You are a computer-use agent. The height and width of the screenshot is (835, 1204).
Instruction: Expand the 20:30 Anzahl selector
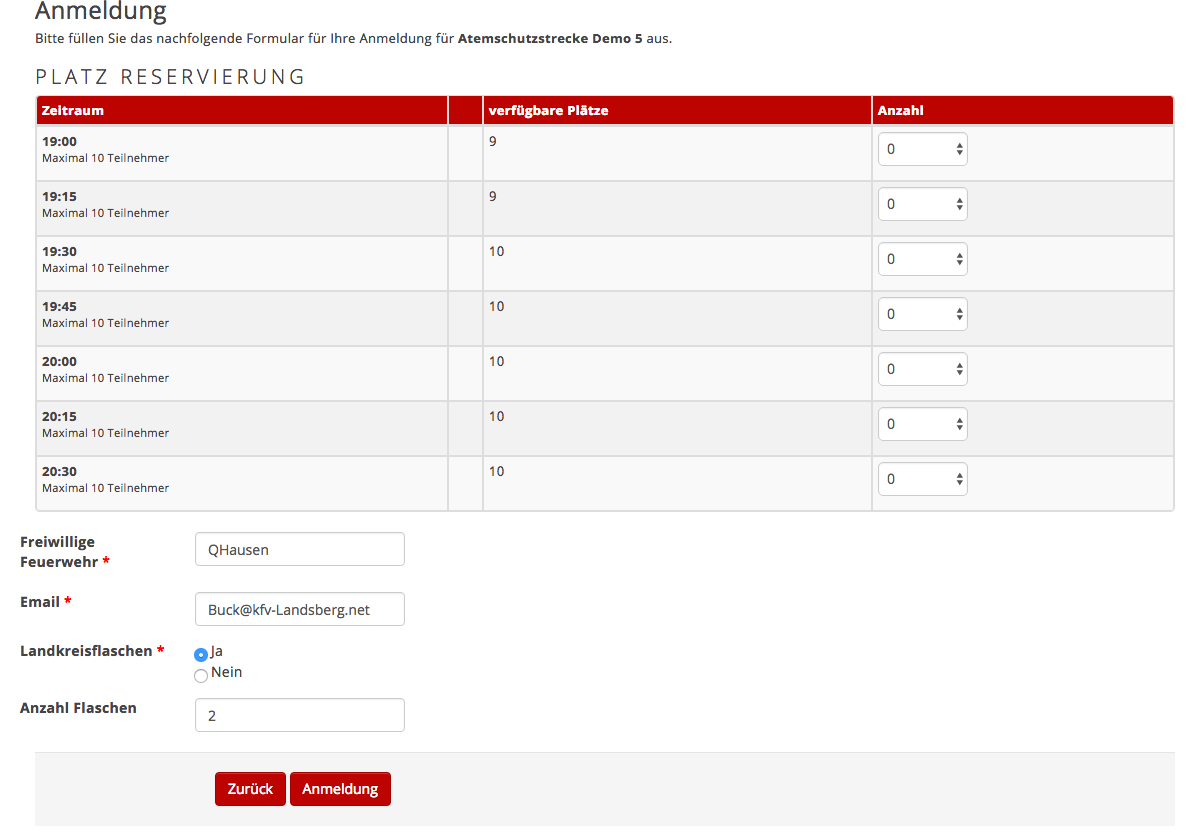(x=922, y=479)
